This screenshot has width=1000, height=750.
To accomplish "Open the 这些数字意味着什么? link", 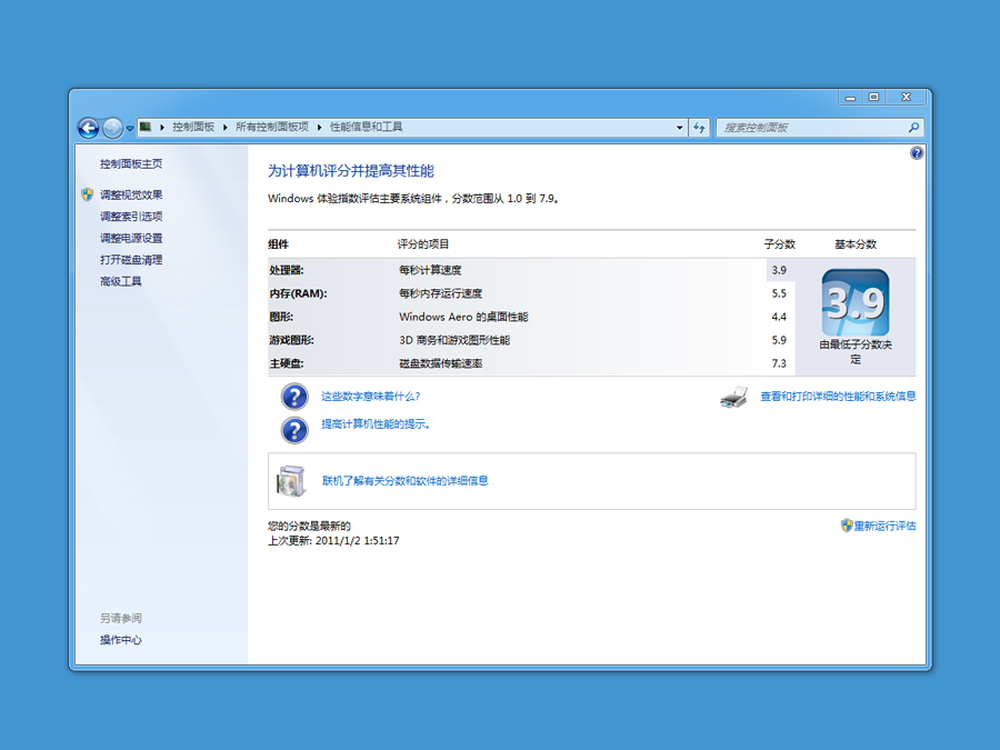I will (371, 396).
